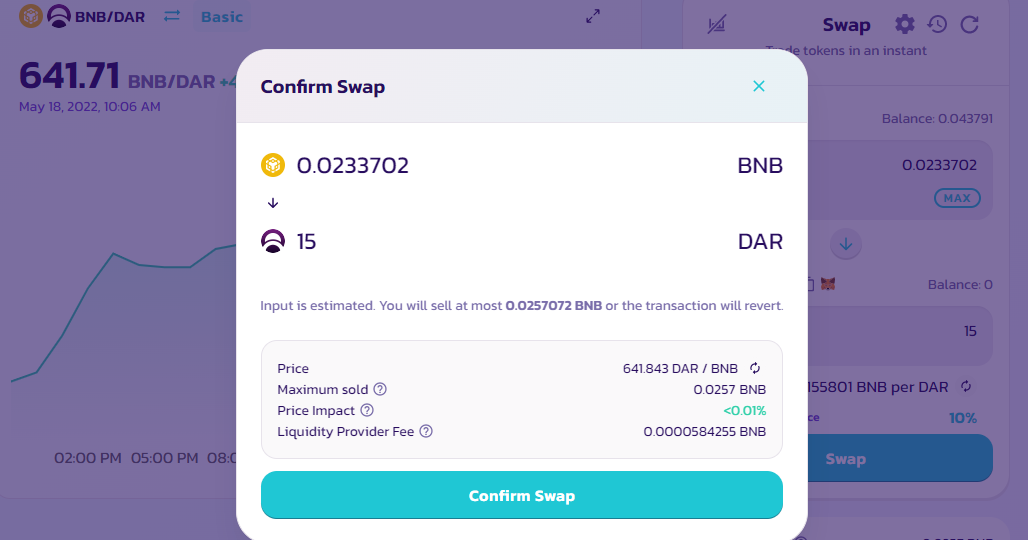Click the background Swap button
The height and width of the screenshot is (540, 1028).
click(900, 458)
